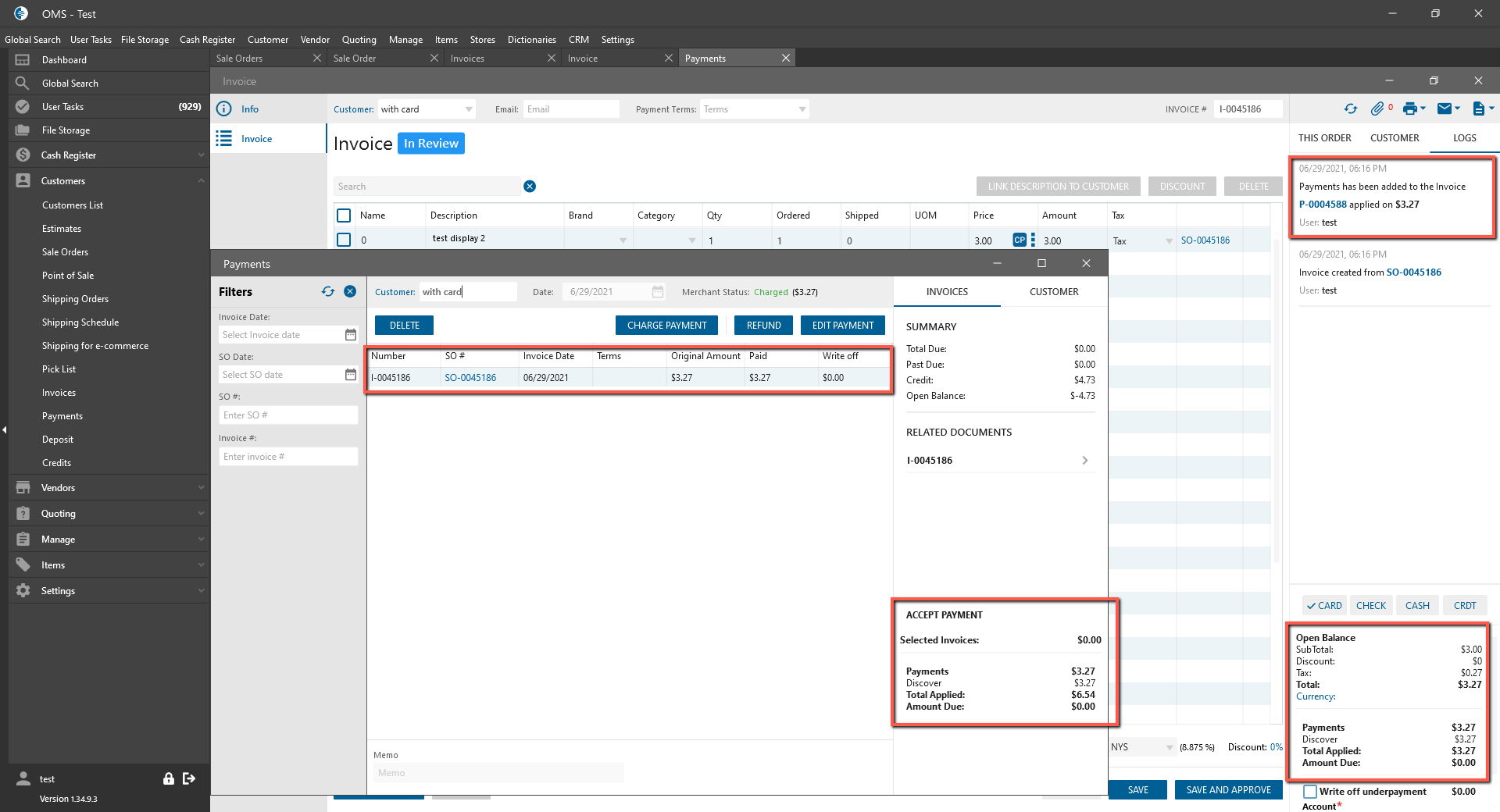Switch to the Sale Orders tab

pyautogui.click(x=269, y=59)
